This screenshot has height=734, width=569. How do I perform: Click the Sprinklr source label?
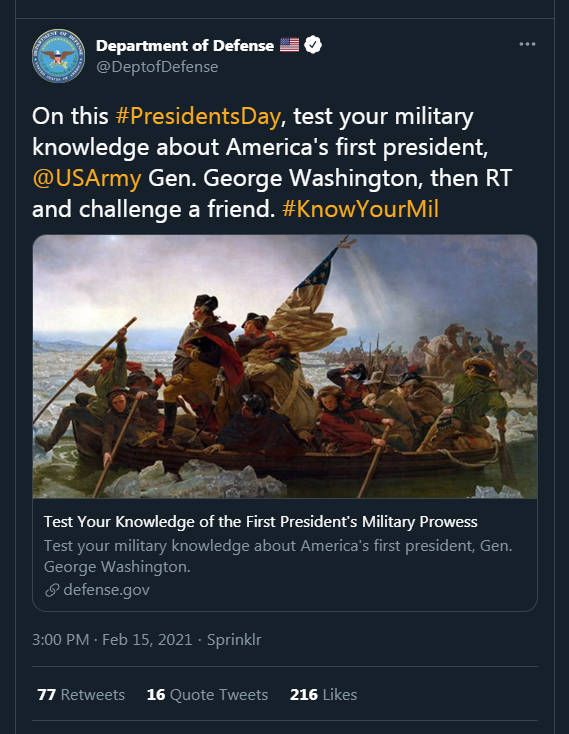click(234, 639)
